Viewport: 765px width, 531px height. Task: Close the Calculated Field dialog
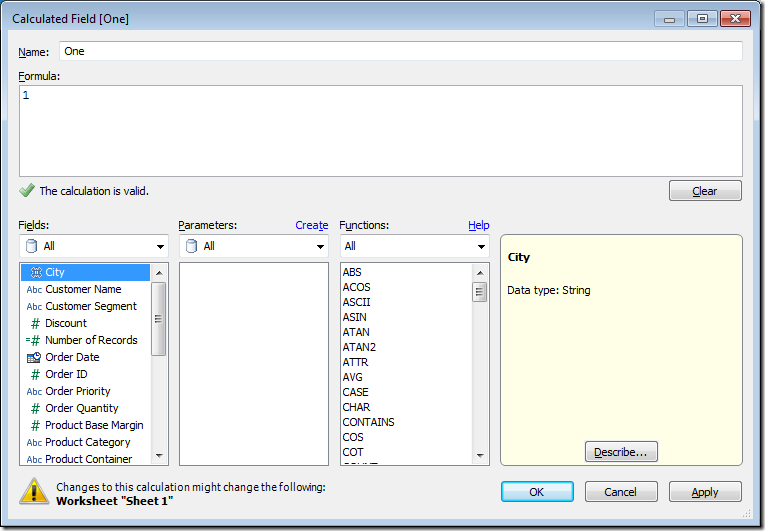click(x=735, y=19)
